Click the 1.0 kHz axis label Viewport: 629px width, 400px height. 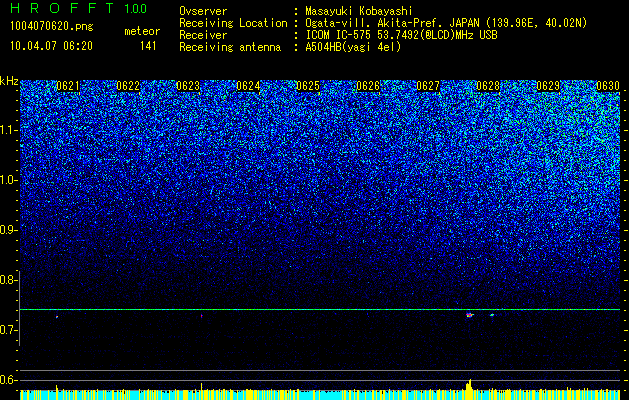9,180
